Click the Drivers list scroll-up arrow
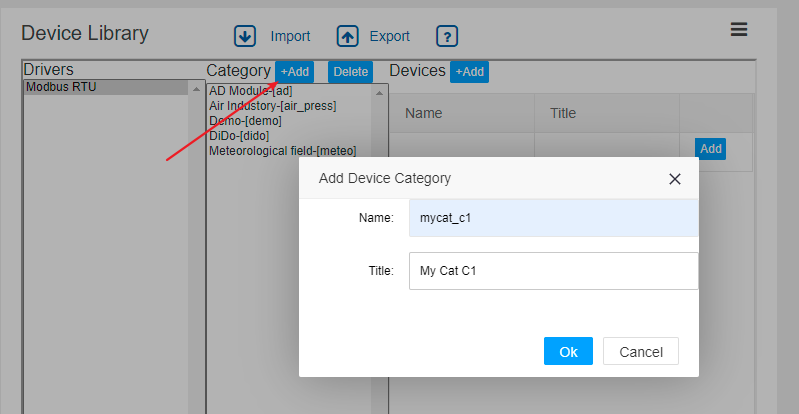 pos(196,89)
